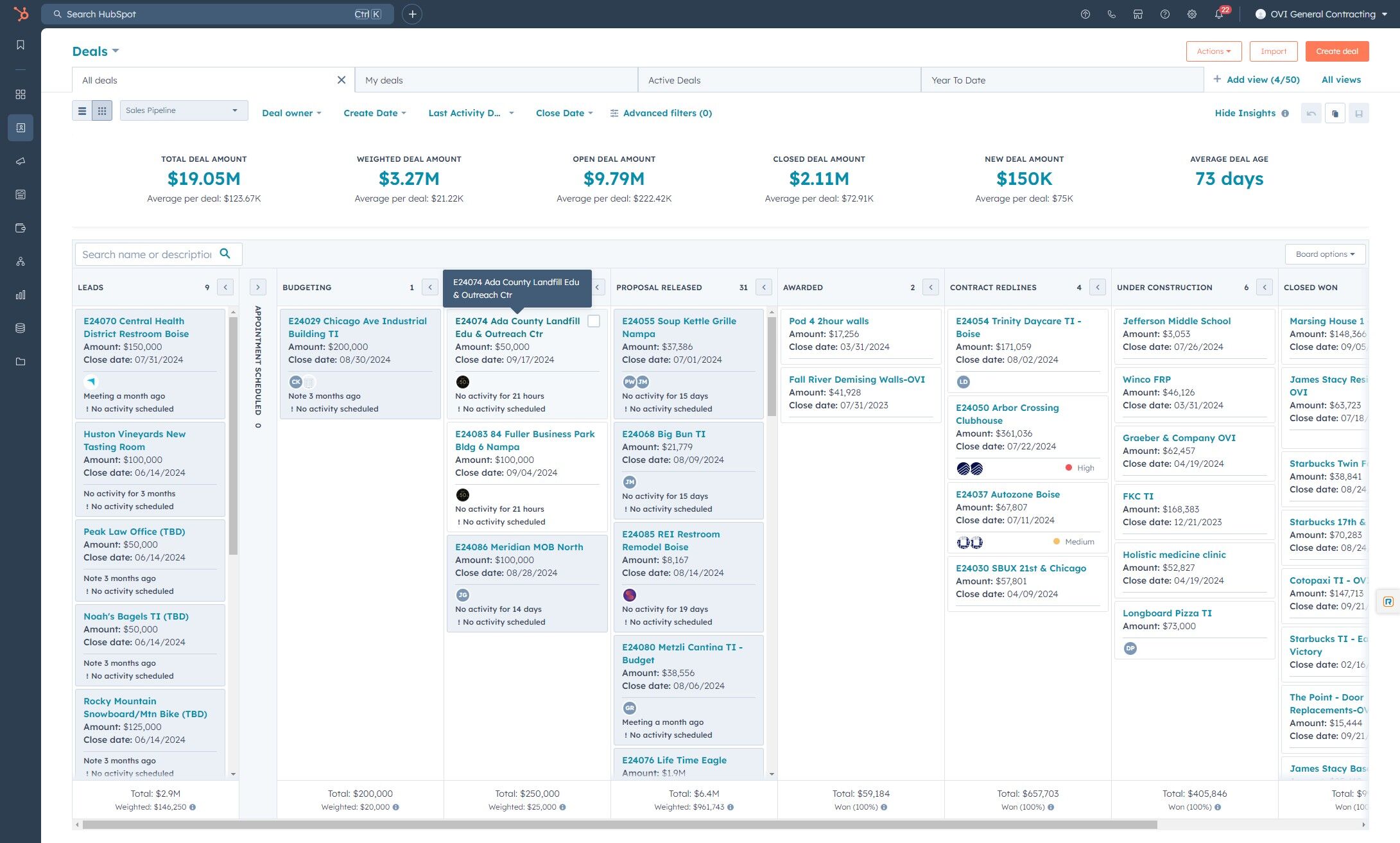
Task: Switch to list view toggle
Action: click(x=82, y=111)
